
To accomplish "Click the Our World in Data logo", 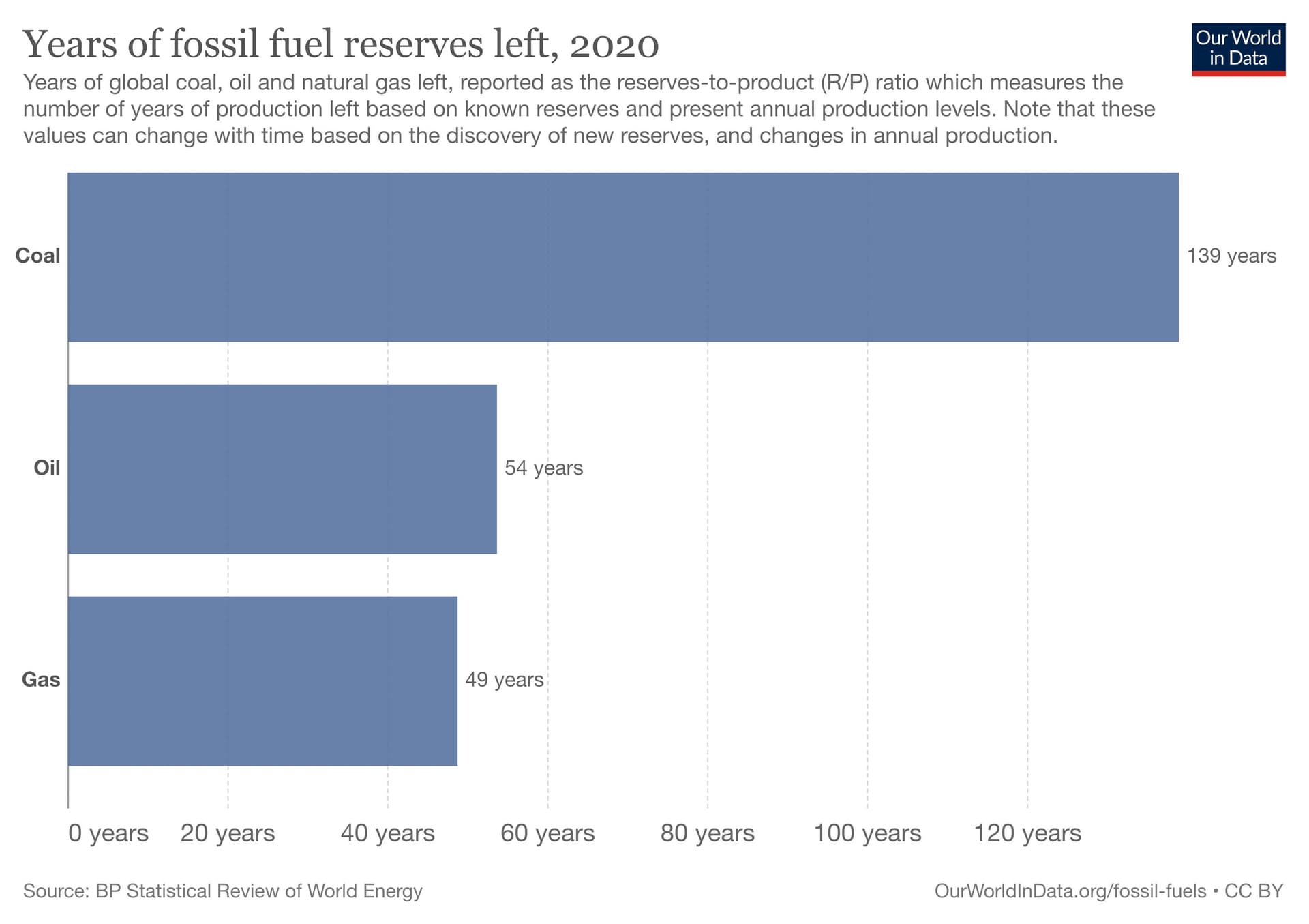I will coord(1239,46).
